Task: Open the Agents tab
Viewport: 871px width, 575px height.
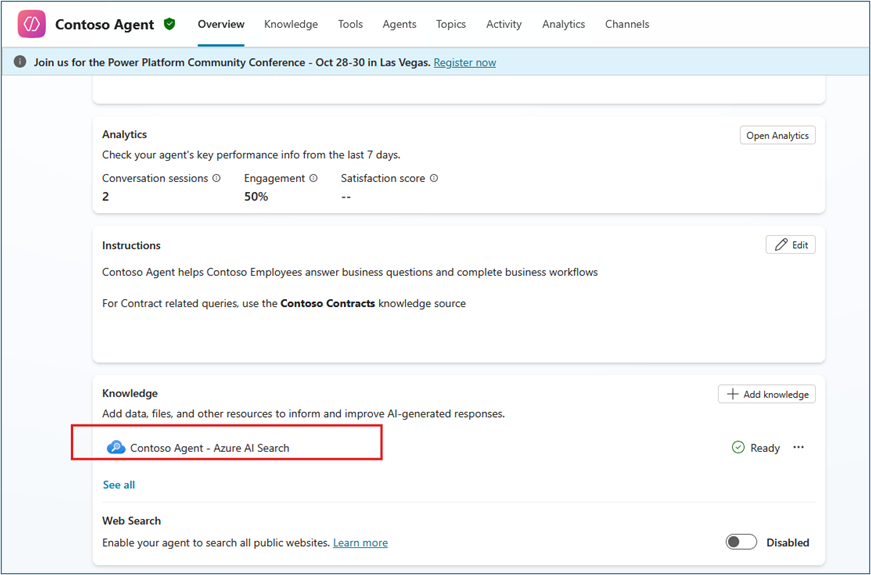Action: pos(399,24)
